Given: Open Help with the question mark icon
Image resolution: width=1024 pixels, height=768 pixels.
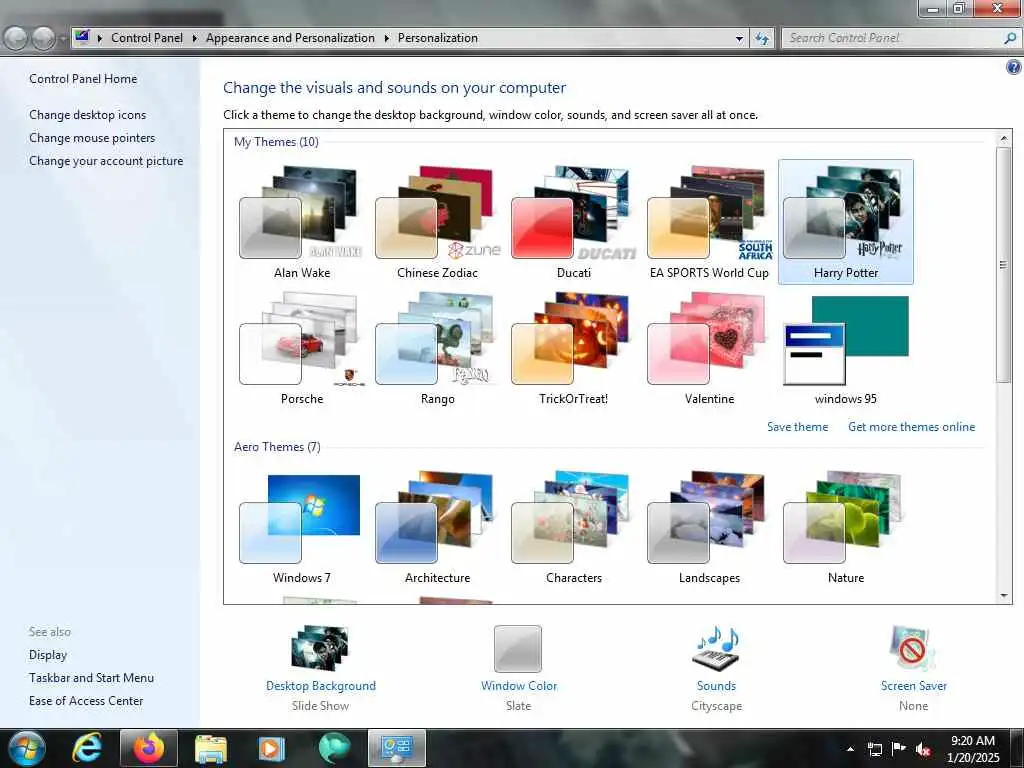Looking at the screenshot, I should pyautogui.click(x=1014, y=67).
